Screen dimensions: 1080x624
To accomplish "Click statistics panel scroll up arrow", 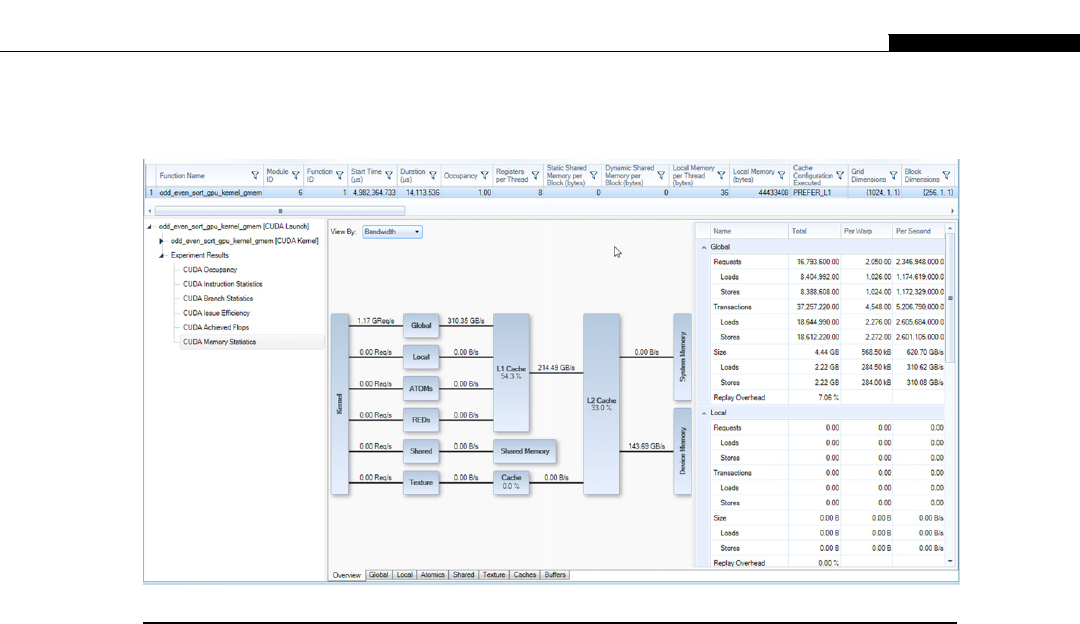I will tap(950, 228).
